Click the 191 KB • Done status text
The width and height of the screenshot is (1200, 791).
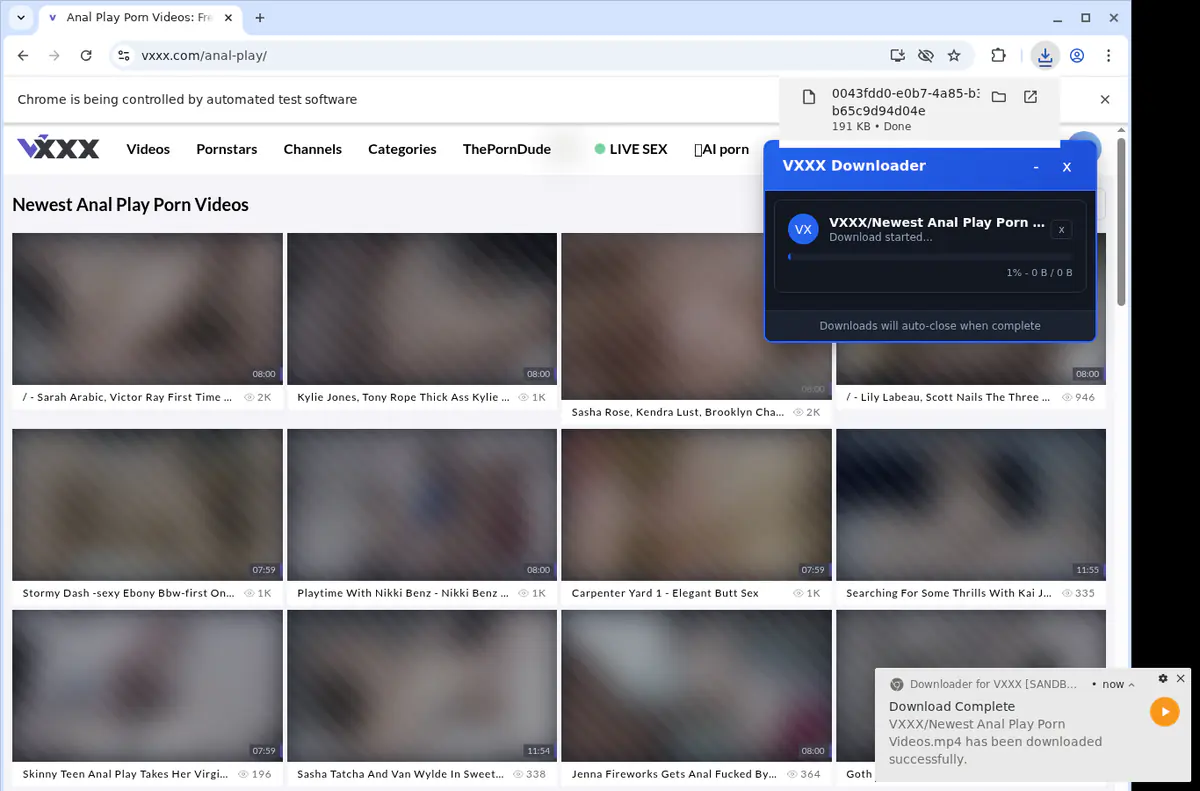[x=871, y=127]
